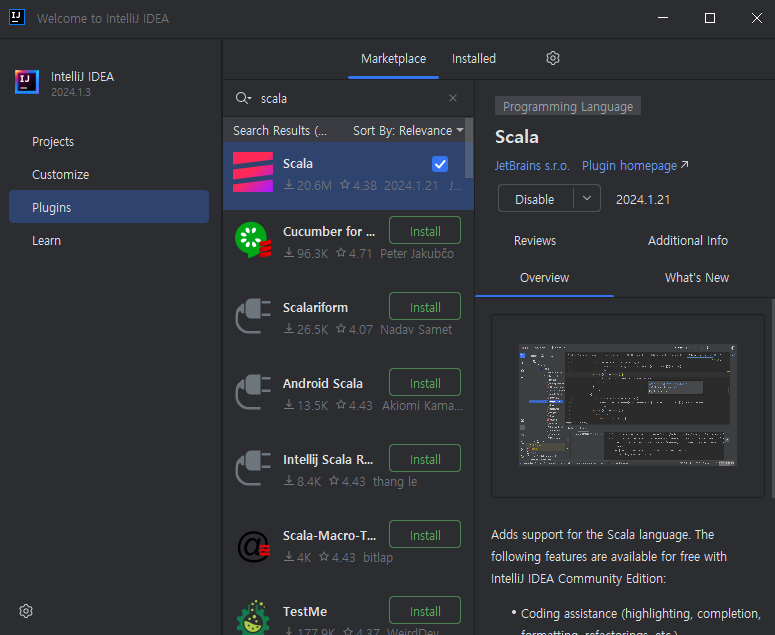Click the Search Results header label

point(280,130)
